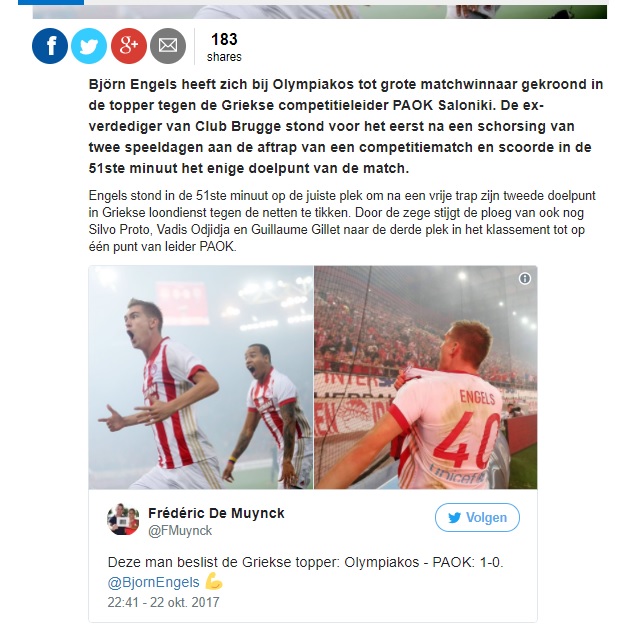Screen dimensions: 639x630
Task: Open tweet info icon on photo
Action: pyautogui.click(x=524, y=278)
